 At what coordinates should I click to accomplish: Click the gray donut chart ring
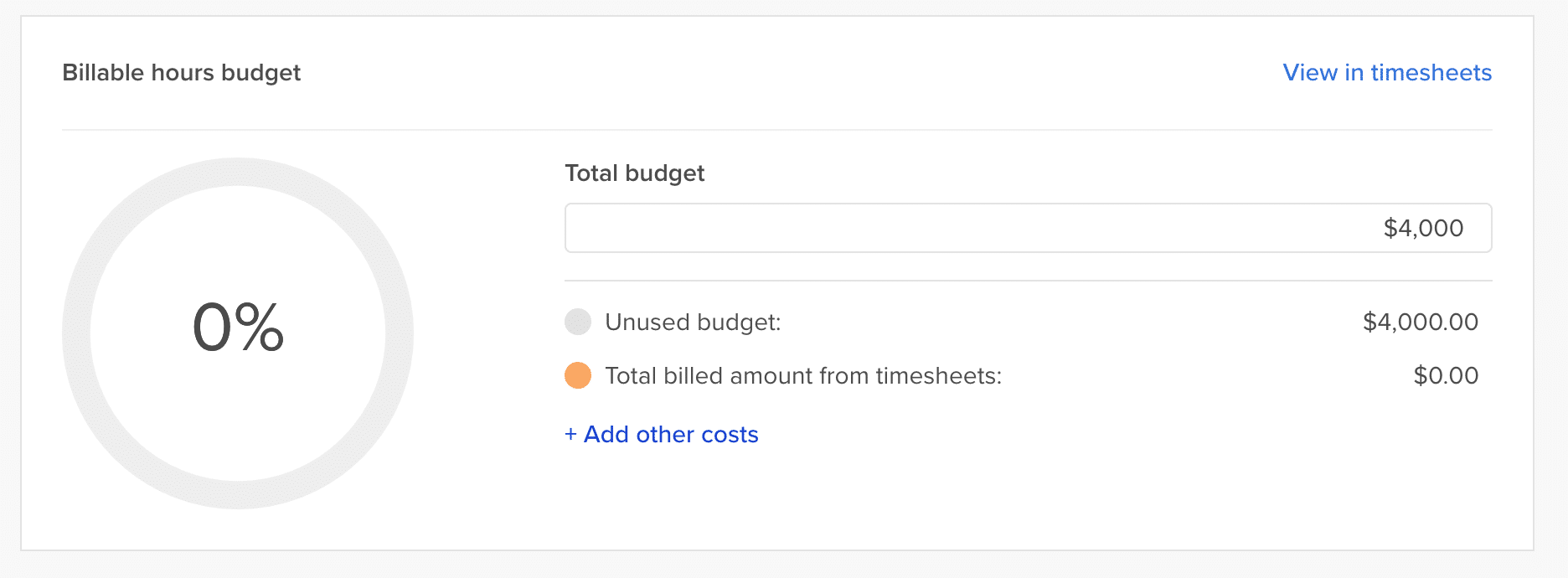77,333
